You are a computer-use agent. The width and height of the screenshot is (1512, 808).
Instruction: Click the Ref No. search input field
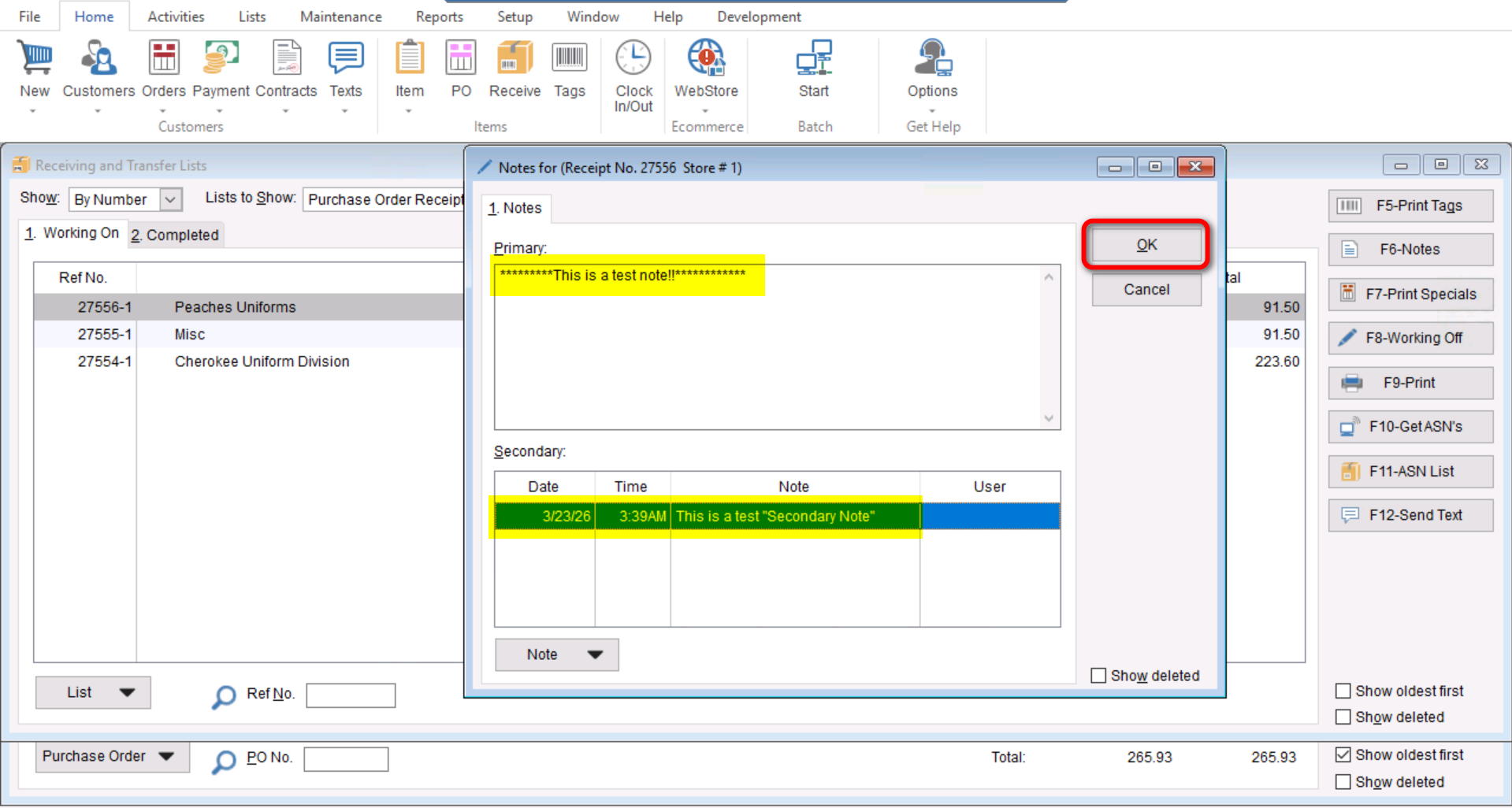[351, 695]
